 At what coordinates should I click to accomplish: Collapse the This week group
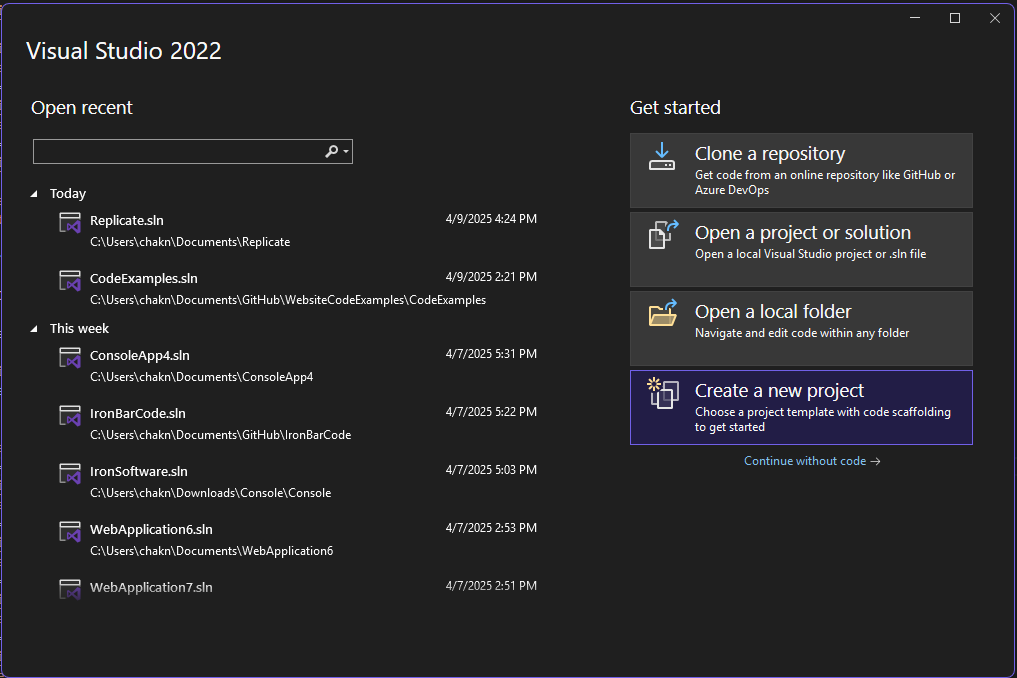point(34,329)
